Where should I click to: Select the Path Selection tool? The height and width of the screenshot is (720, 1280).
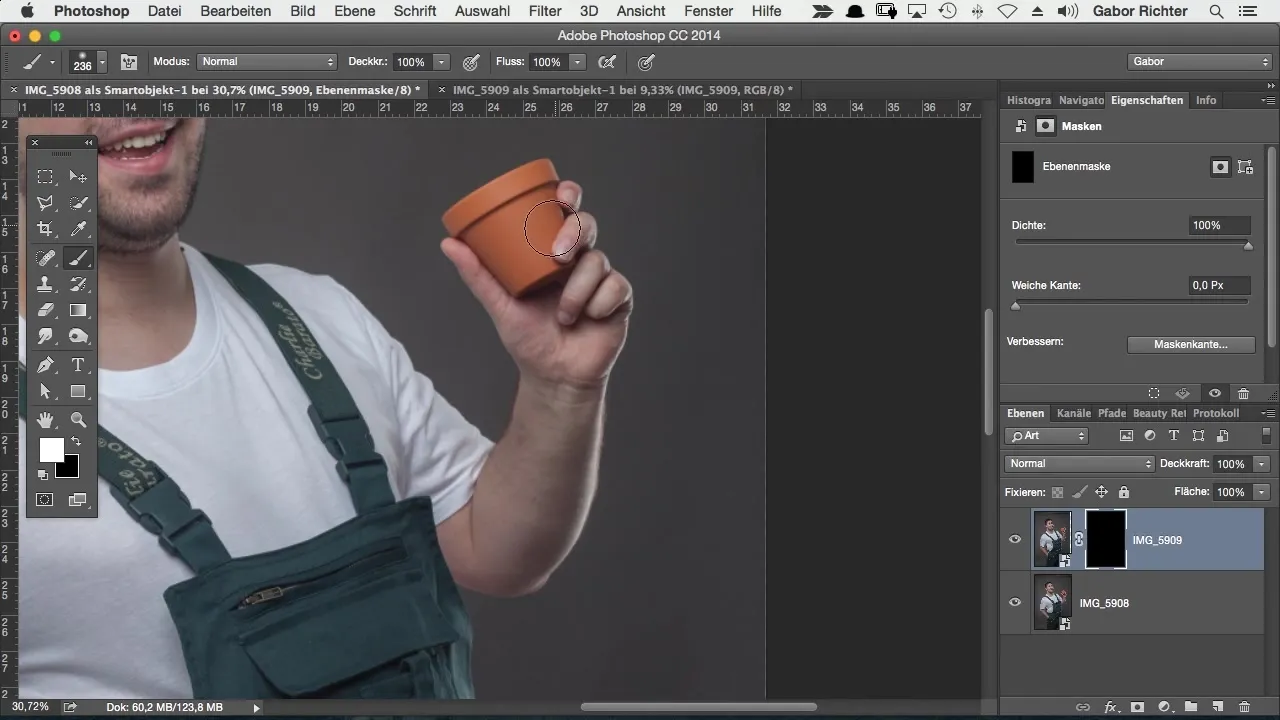pos(46,391)
